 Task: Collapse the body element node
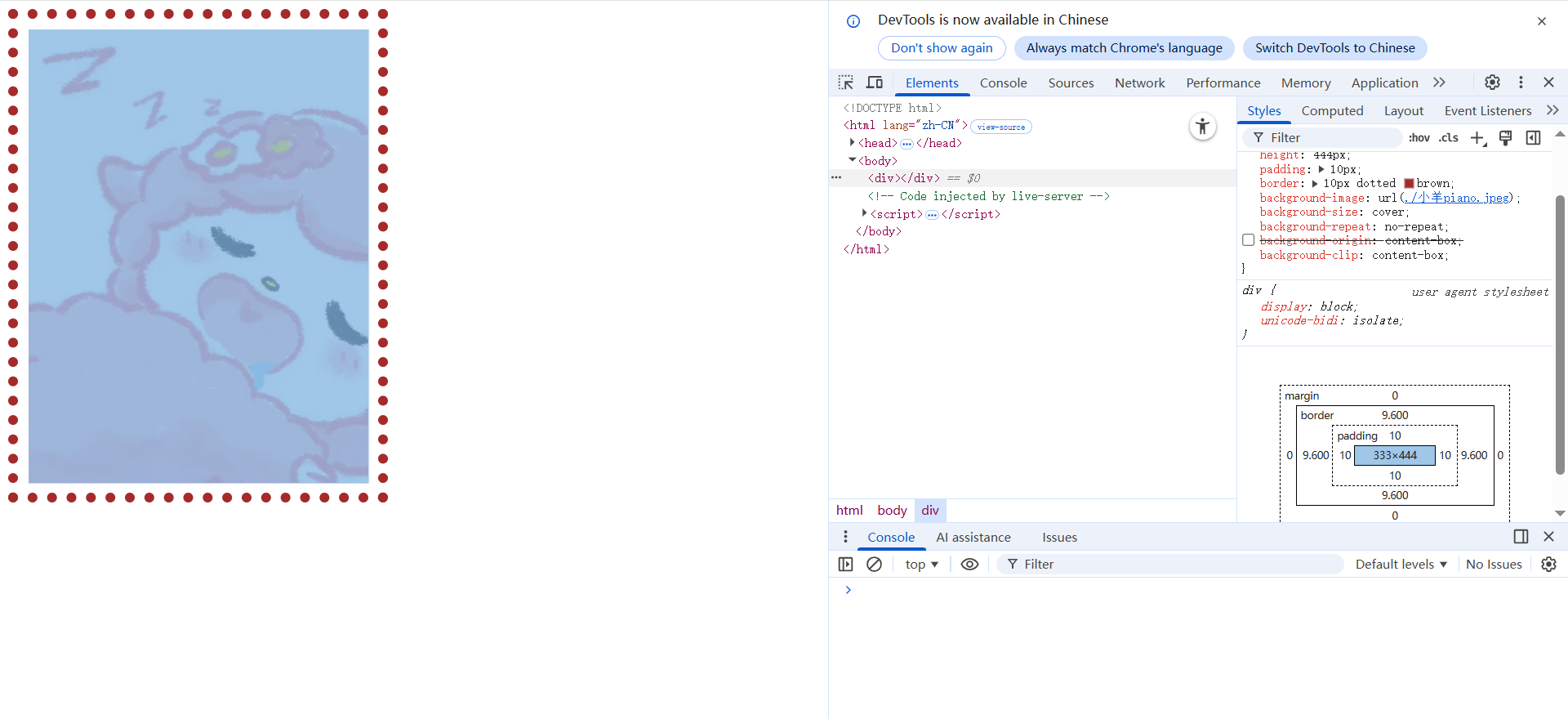(x=852, y=160)
